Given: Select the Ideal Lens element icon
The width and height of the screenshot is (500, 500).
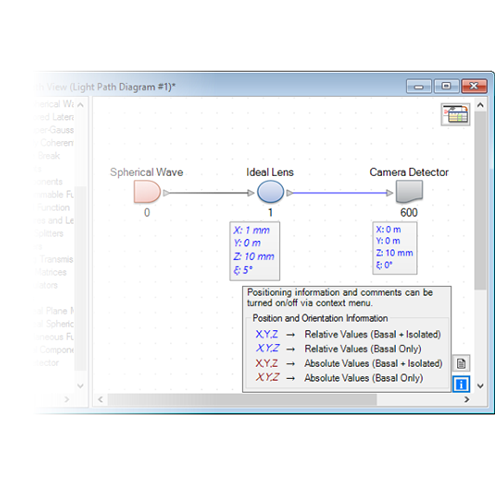Looking at the screenshot, I should tap(270, 192).
